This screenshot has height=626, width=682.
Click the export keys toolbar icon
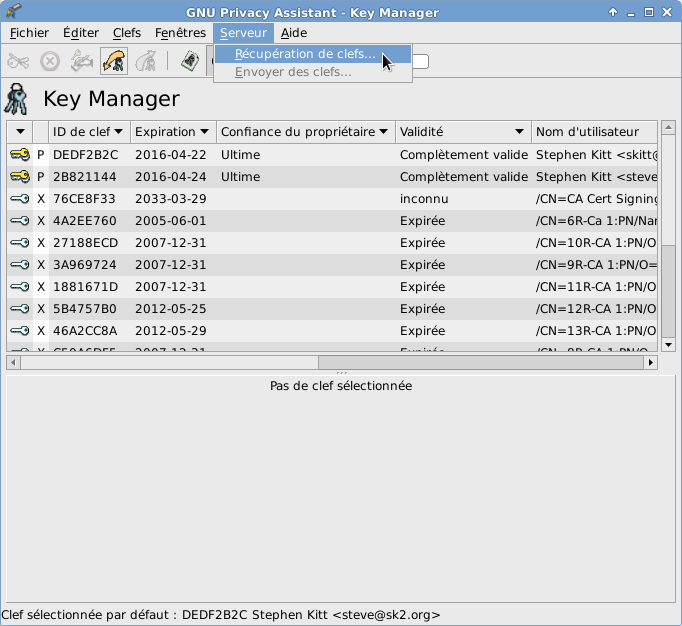pos(146,61)
